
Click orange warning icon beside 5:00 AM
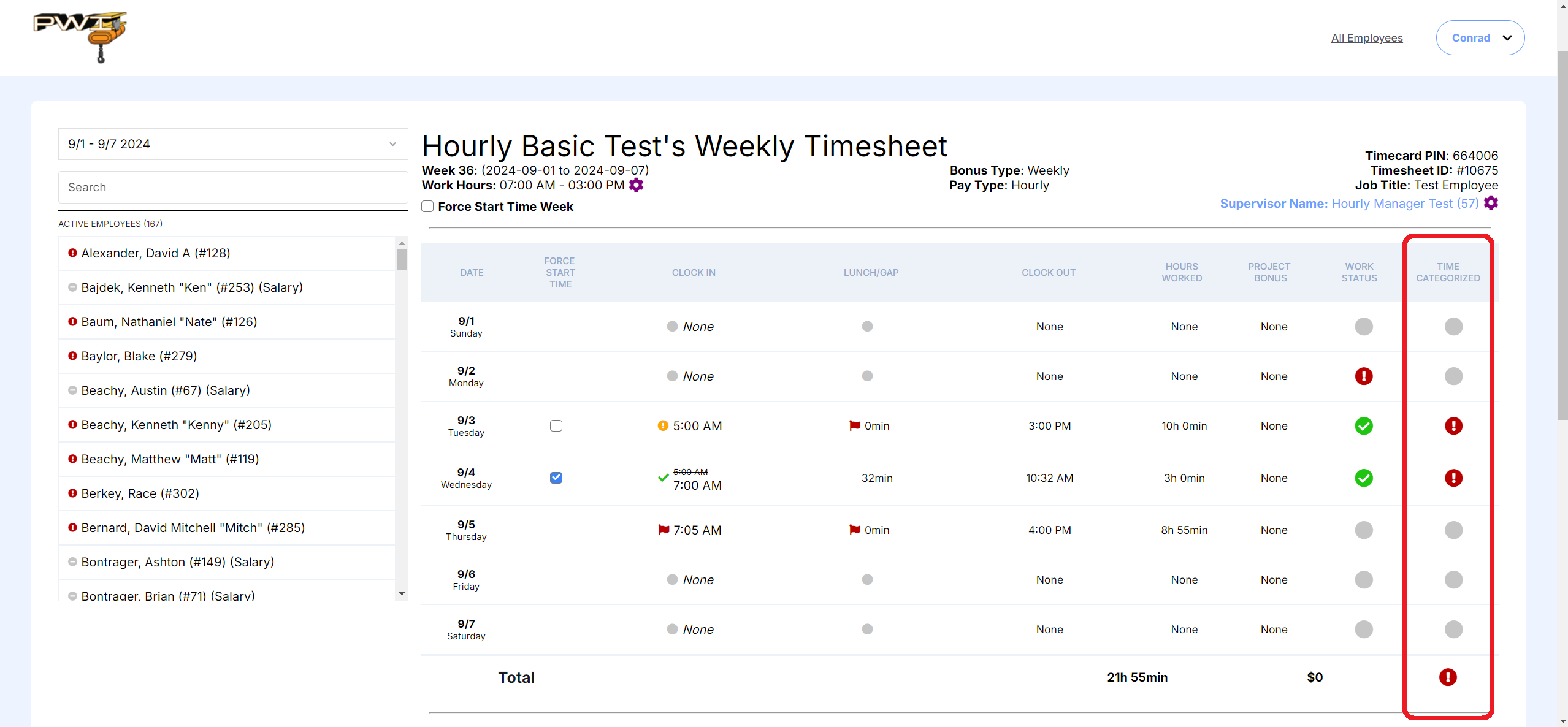662,426
